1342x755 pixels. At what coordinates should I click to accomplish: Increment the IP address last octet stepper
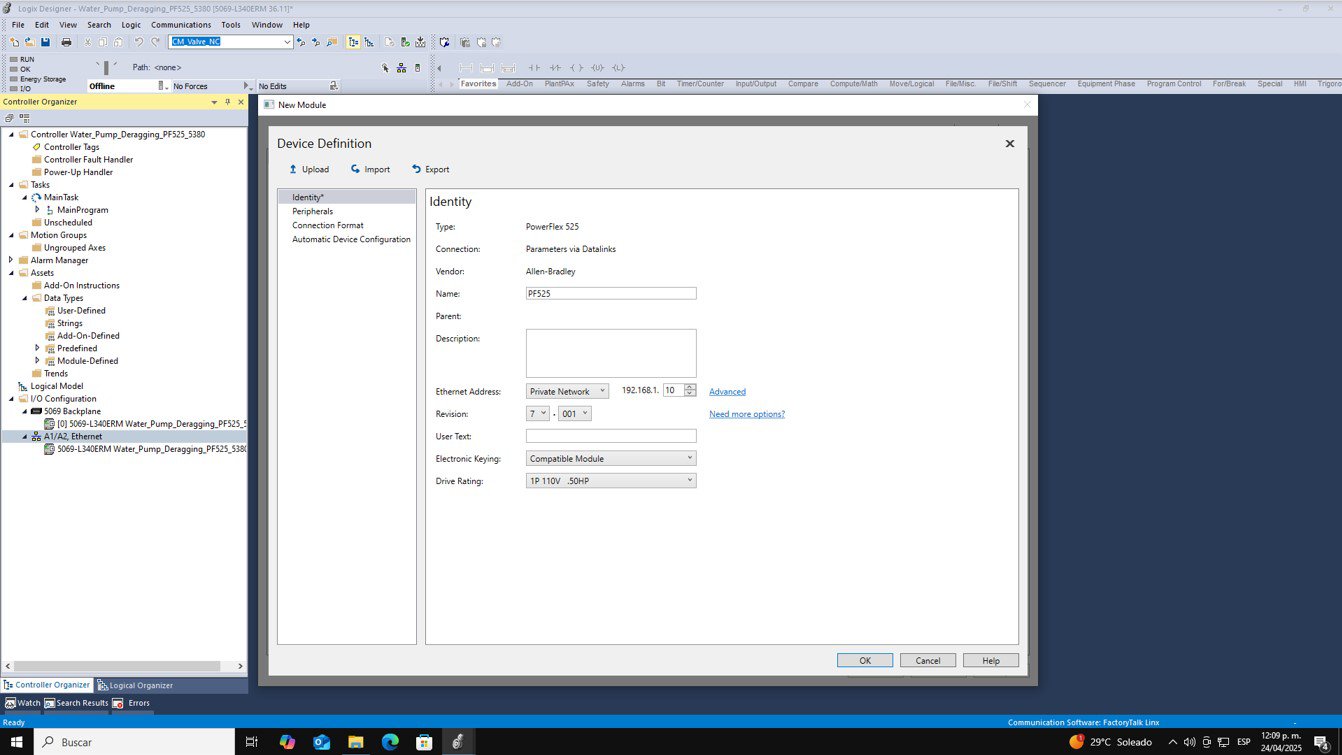coord(690,388)
